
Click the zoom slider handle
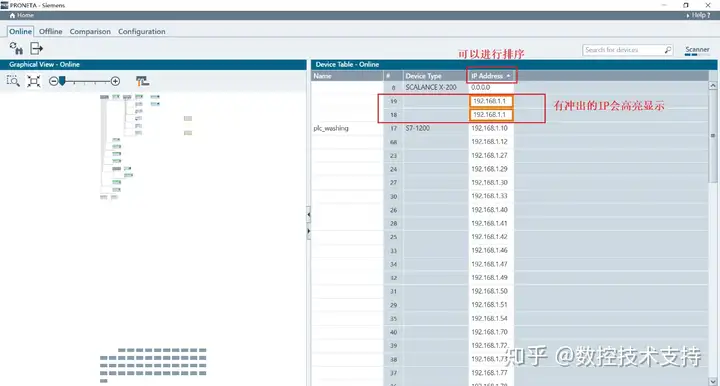[62, 81]
